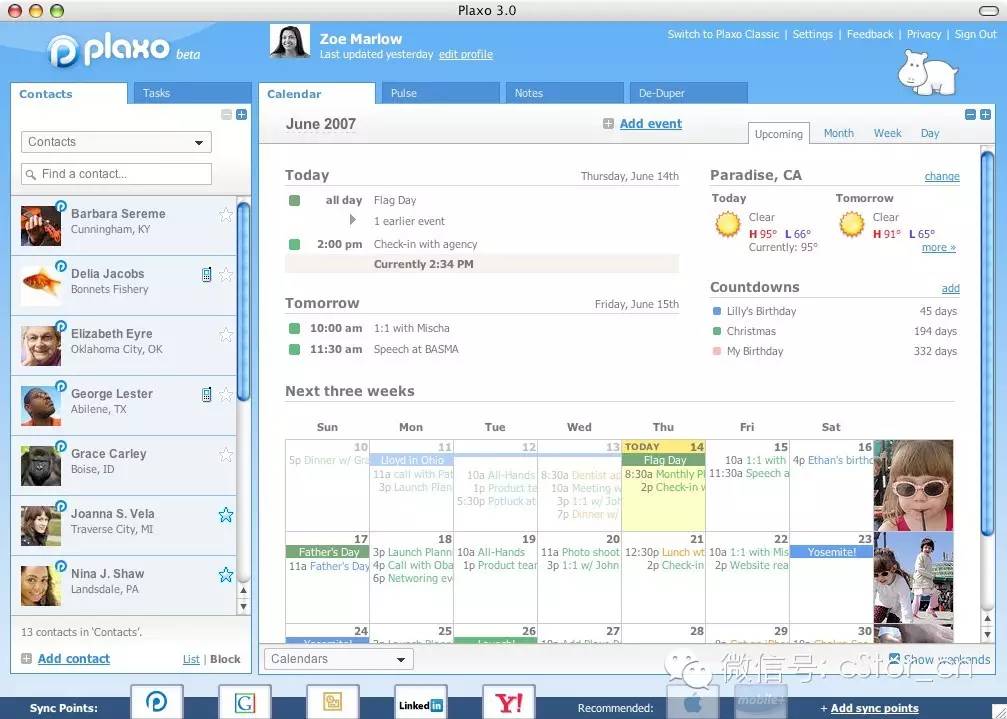
Task: Star Grace Carley as favorite
Action: tap(225, 455)
